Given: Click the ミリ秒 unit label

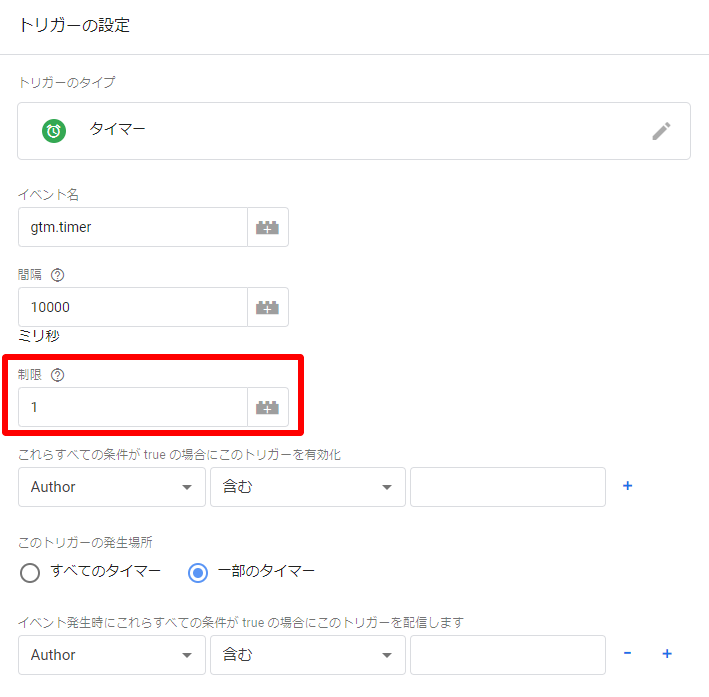Looking at the screenshot, I should (39, 336).
